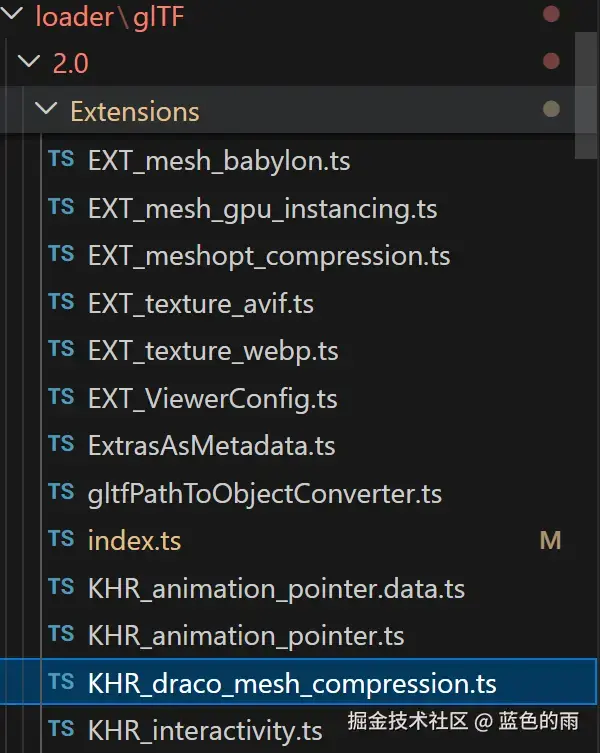
Task: Collapse the 2.0 folder chevron
Action: pos(29,63)
